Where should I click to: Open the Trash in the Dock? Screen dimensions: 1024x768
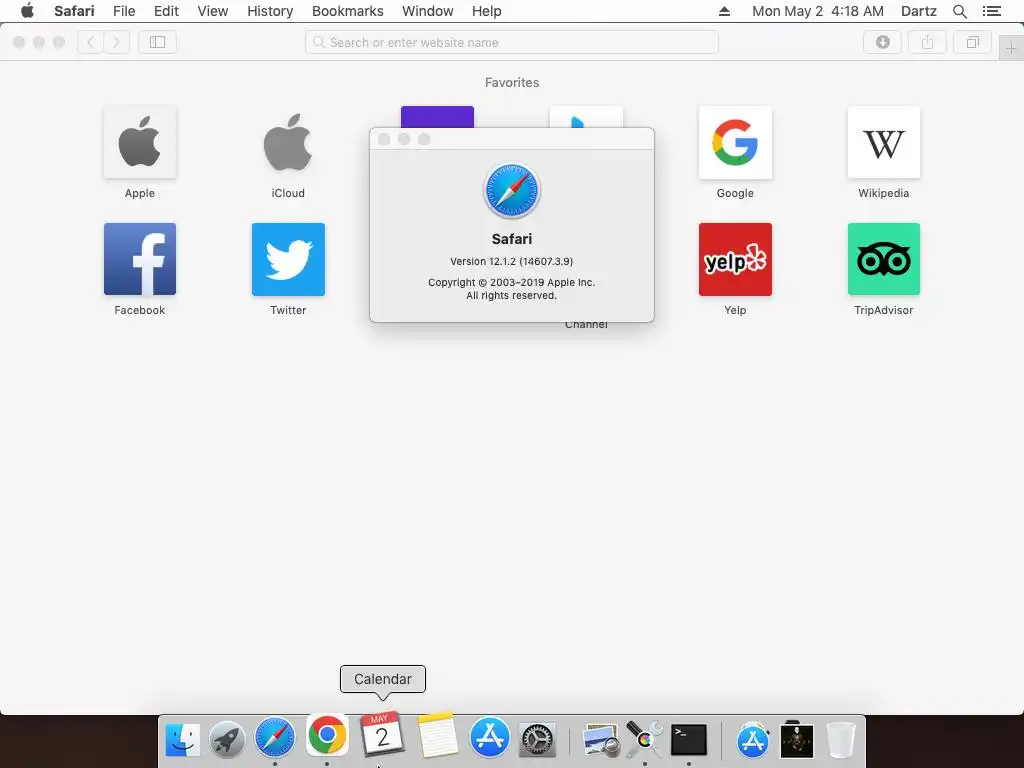pyautogui.click(x=841, y=741)
